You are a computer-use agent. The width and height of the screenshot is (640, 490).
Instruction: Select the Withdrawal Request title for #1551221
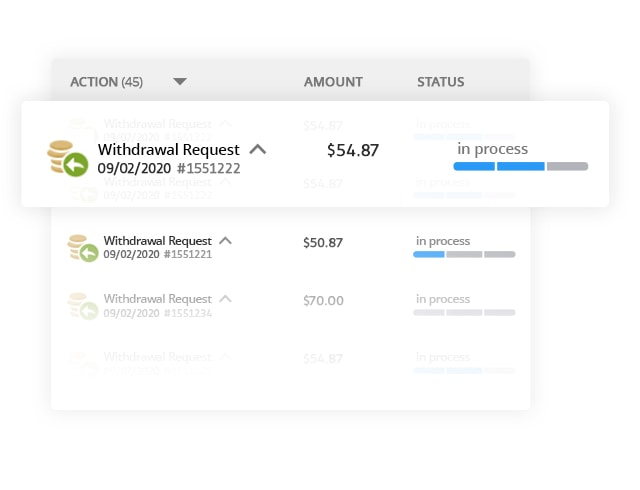click(x=158, y=241)
